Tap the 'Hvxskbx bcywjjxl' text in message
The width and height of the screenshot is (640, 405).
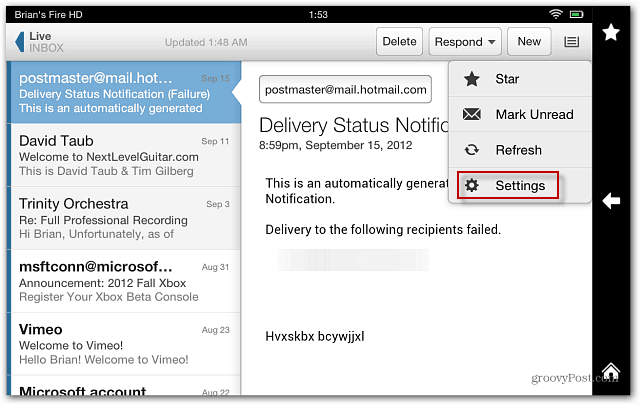point(315,336)
